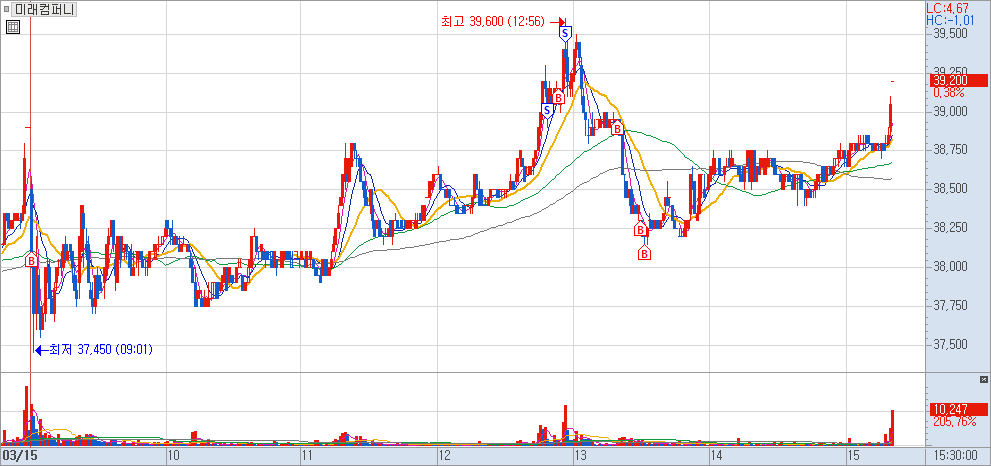Viewport: 991px width, 466px height.
Task: Click the 15 hour label on time axis
Action: click(x=853, y=455)
